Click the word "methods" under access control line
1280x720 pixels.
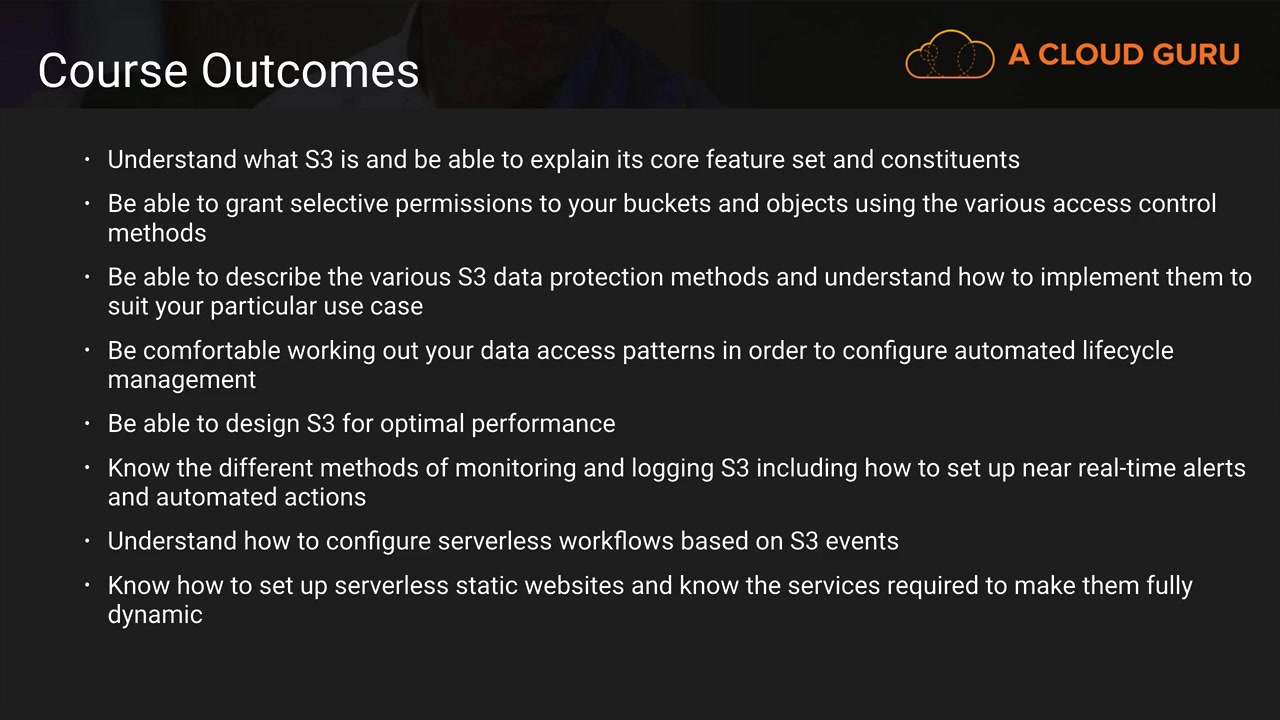157,233
